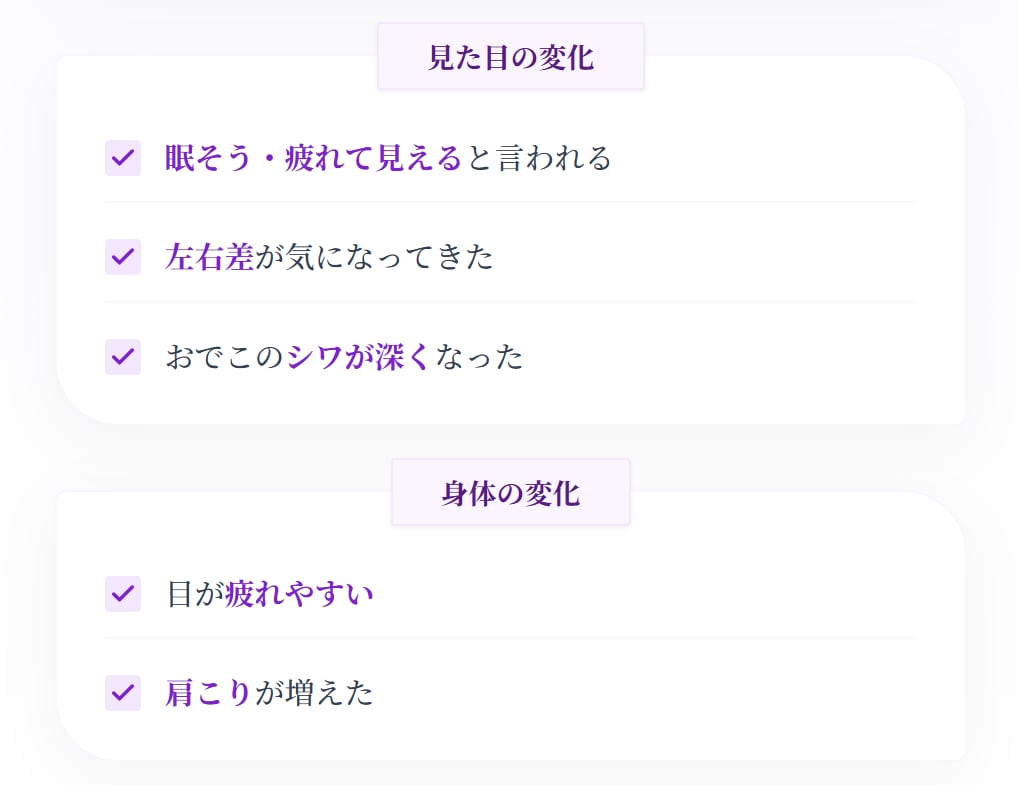Click the が増えた text

313,692
